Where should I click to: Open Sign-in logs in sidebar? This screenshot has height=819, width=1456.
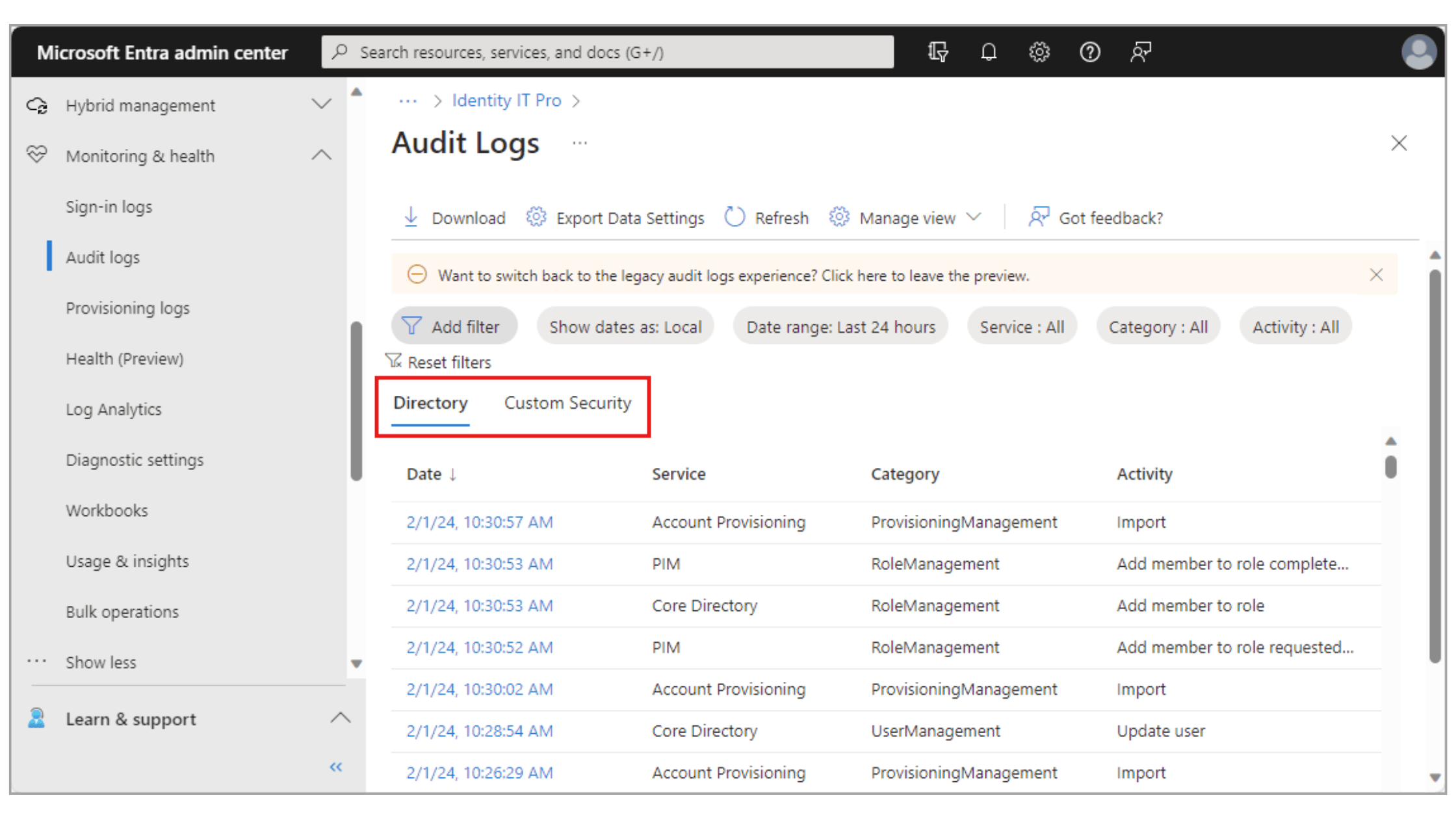109,207
